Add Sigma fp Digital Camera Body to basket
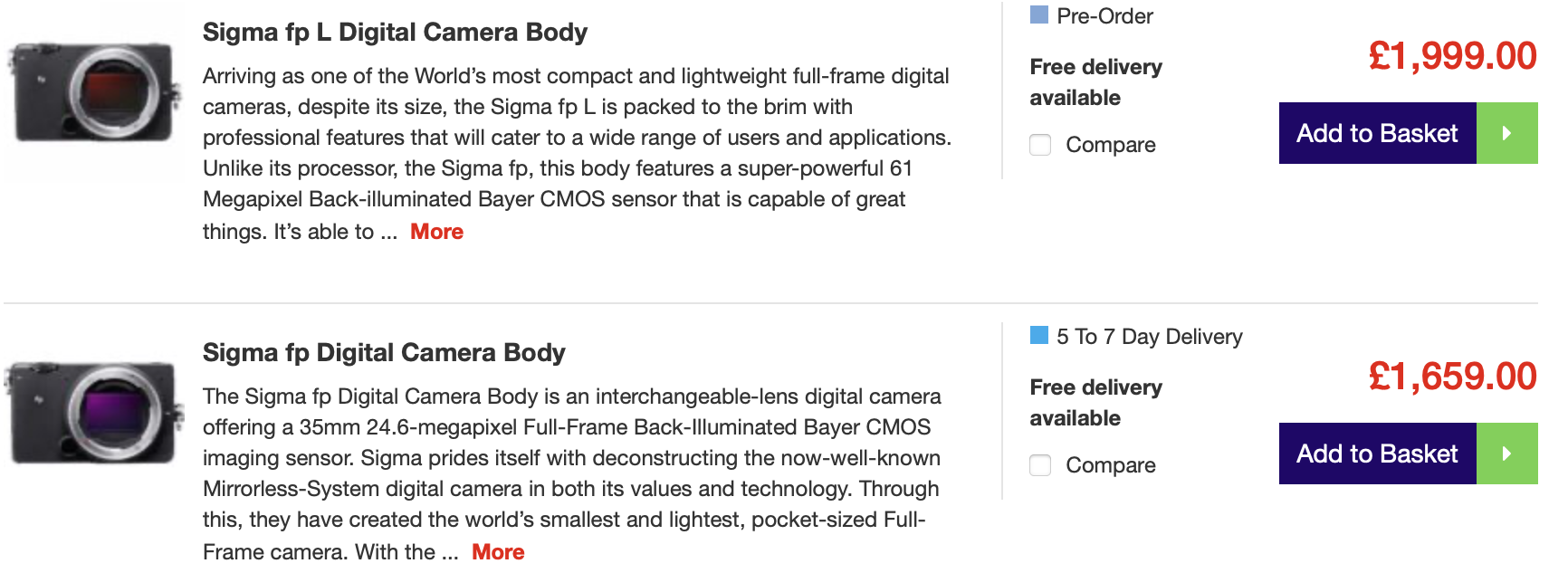This screenshot has width=1568, height=573. coord(1378,454)
